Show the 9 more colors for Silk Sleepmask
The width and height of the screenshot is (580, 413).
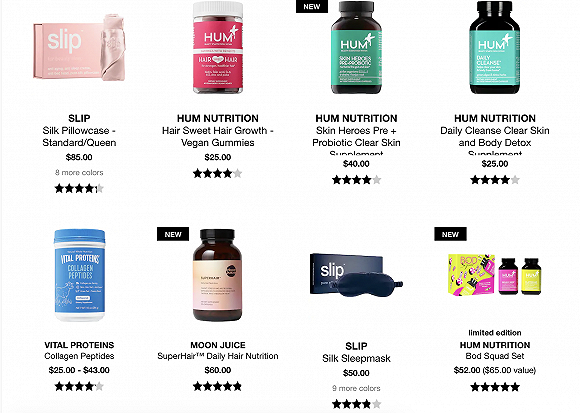[x=356, y=388]
